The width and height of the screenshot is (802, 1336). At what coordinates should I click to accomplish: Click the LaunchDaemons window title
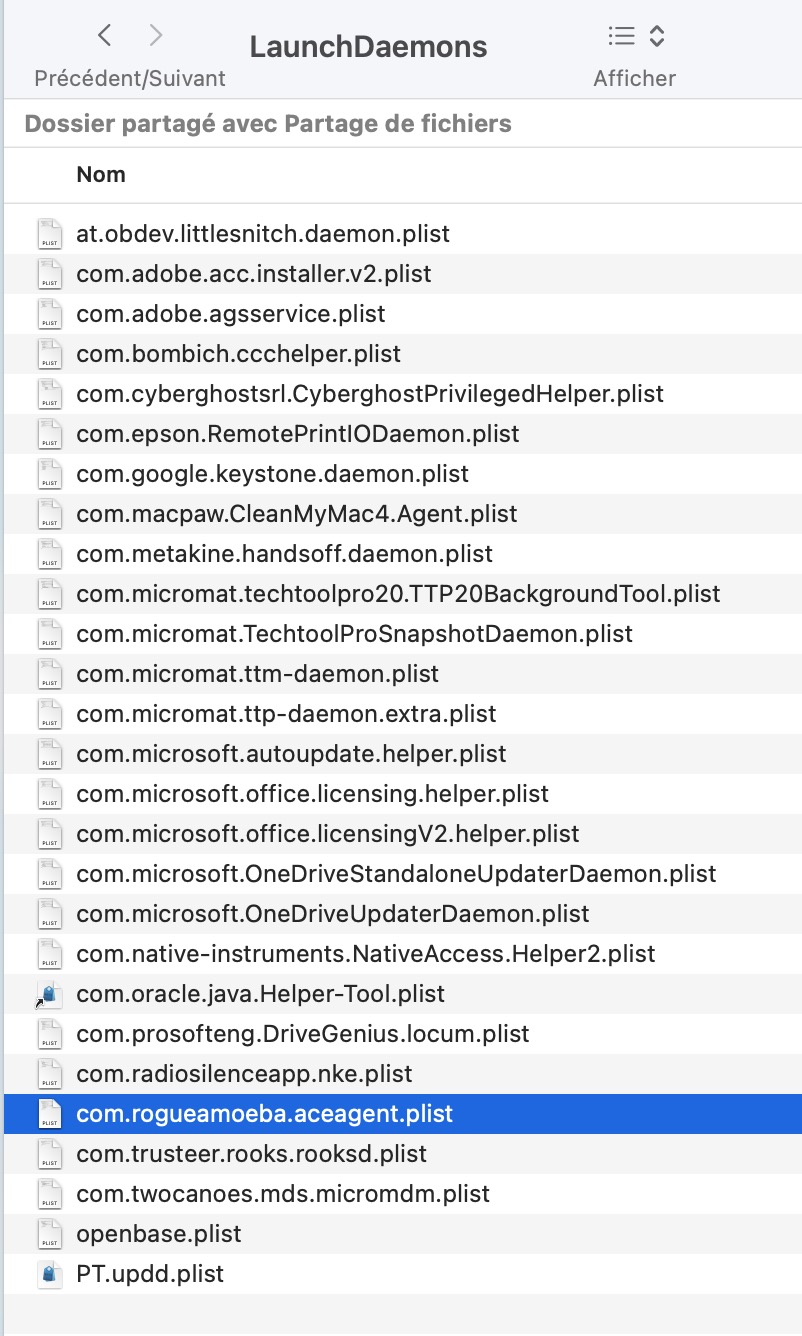(x=368, y=47)
